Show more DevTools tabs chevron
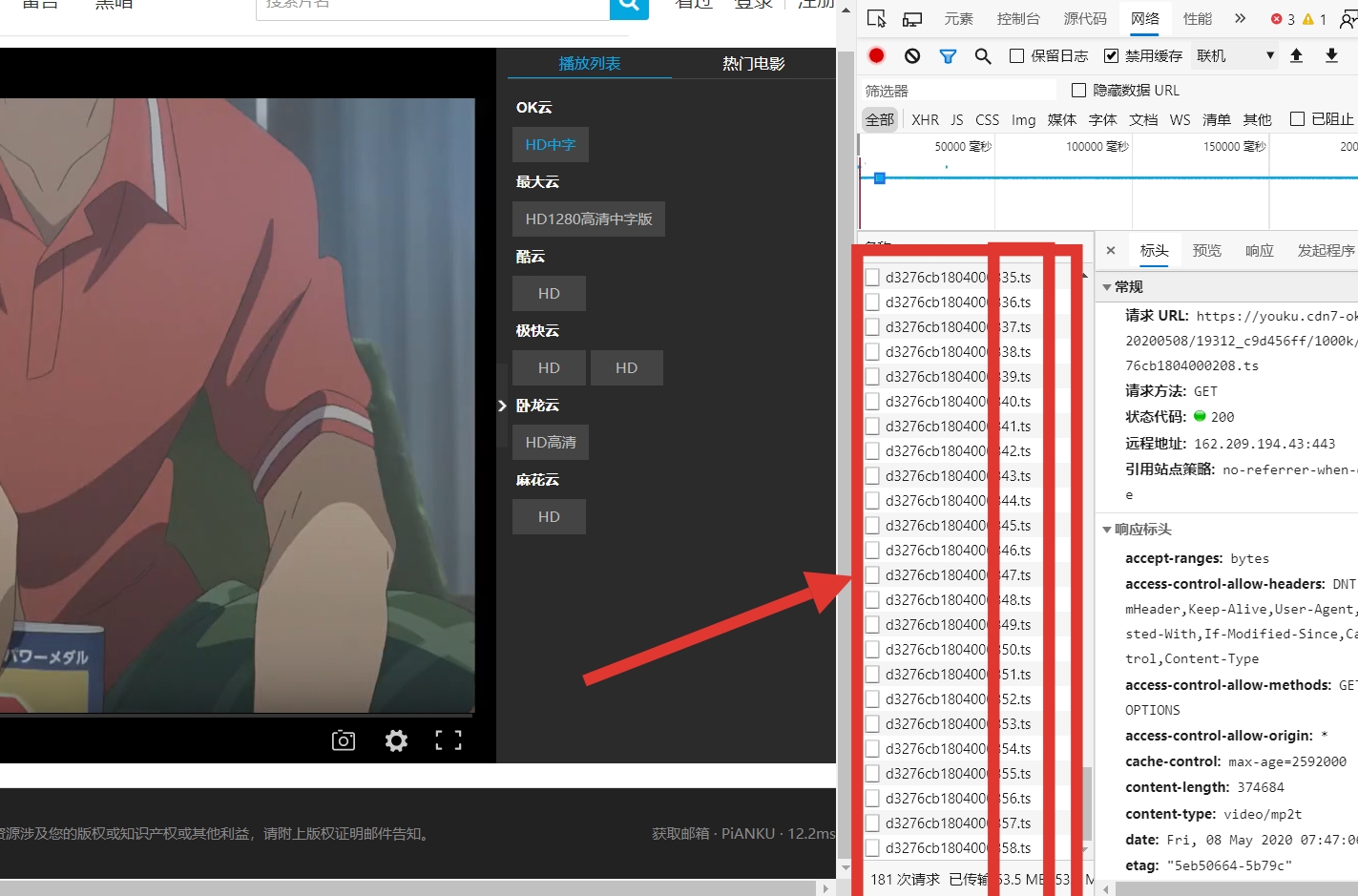The height and width of the screenshot is (896, 1358). point(1240,18)
